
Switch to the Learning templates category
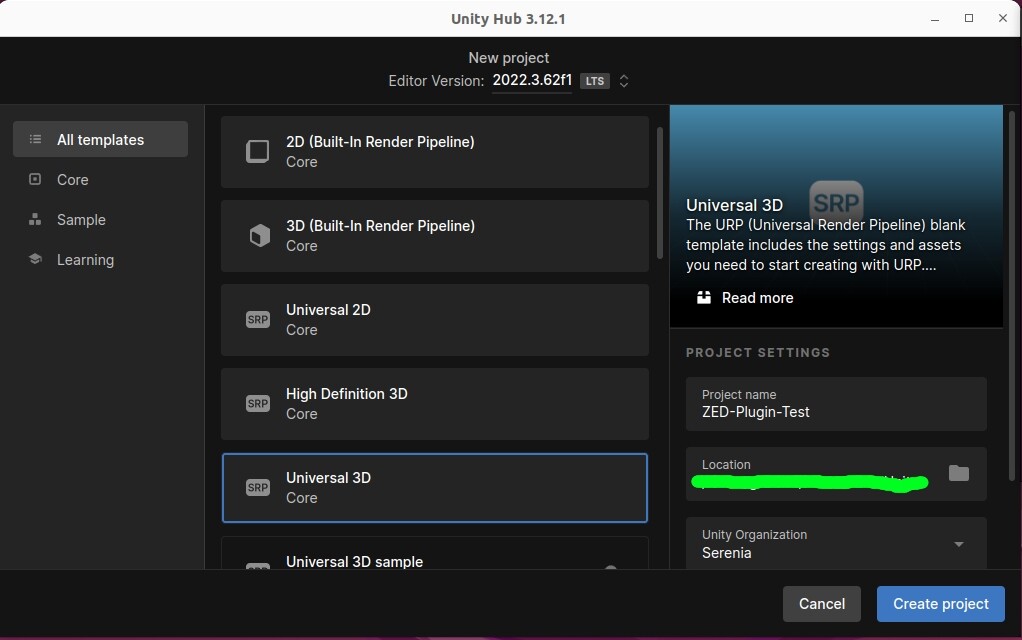coord(100,259)
